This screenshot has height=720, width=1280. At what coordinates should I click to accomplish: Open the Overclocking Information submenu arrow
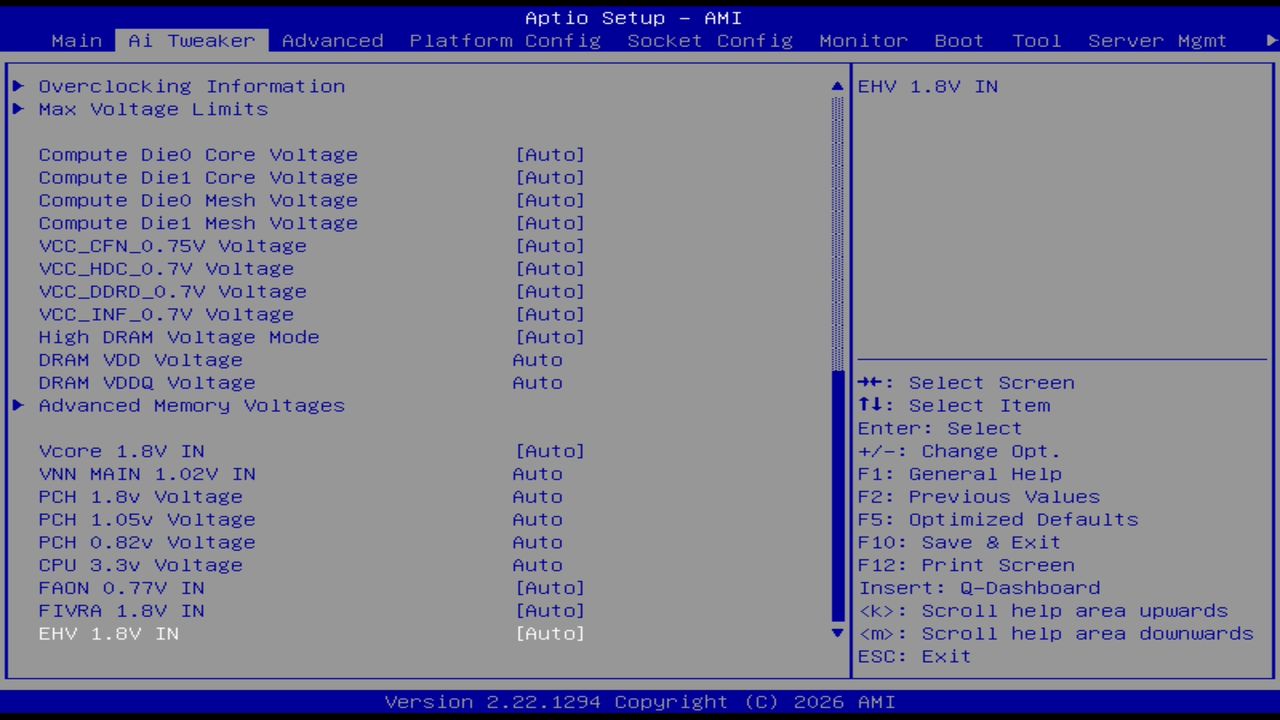[x=18, y=86]
